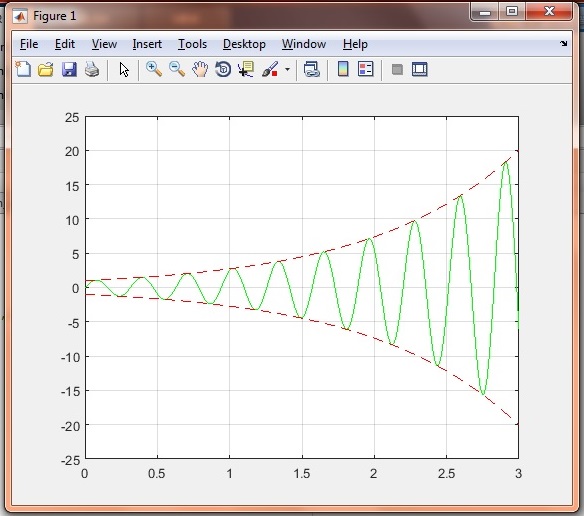Hide plot tools with the gray square icon

397,70
